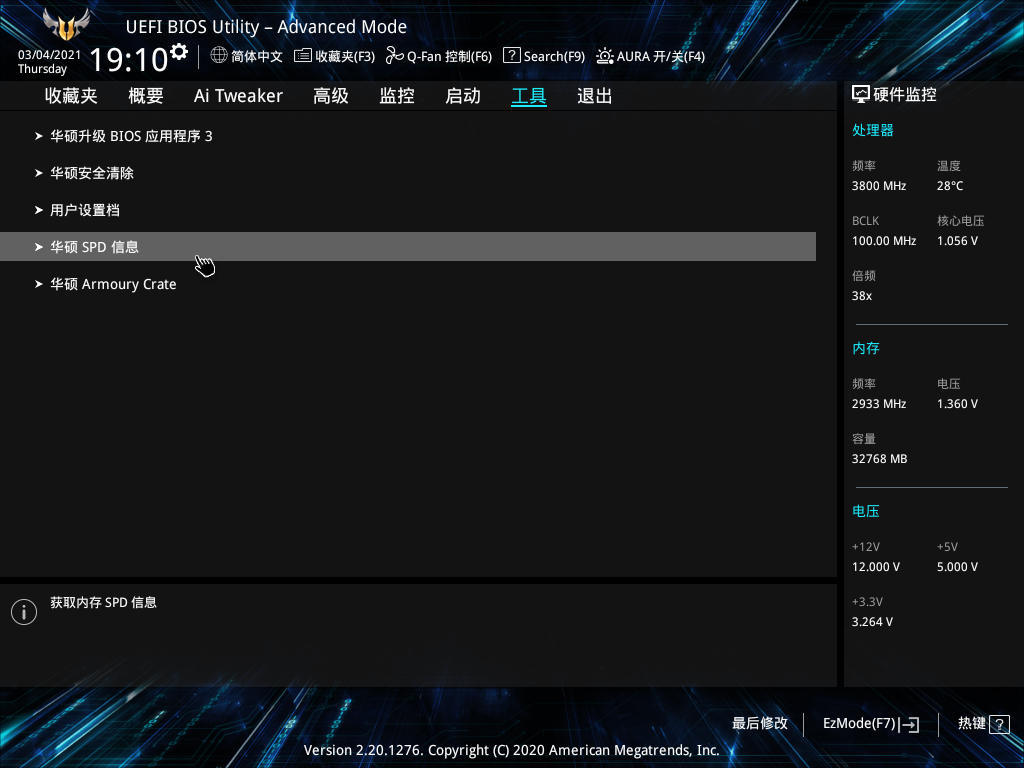Screen dimensions: 1024x768
Task: Open the 启动 menu
Action: coord(462,95)
